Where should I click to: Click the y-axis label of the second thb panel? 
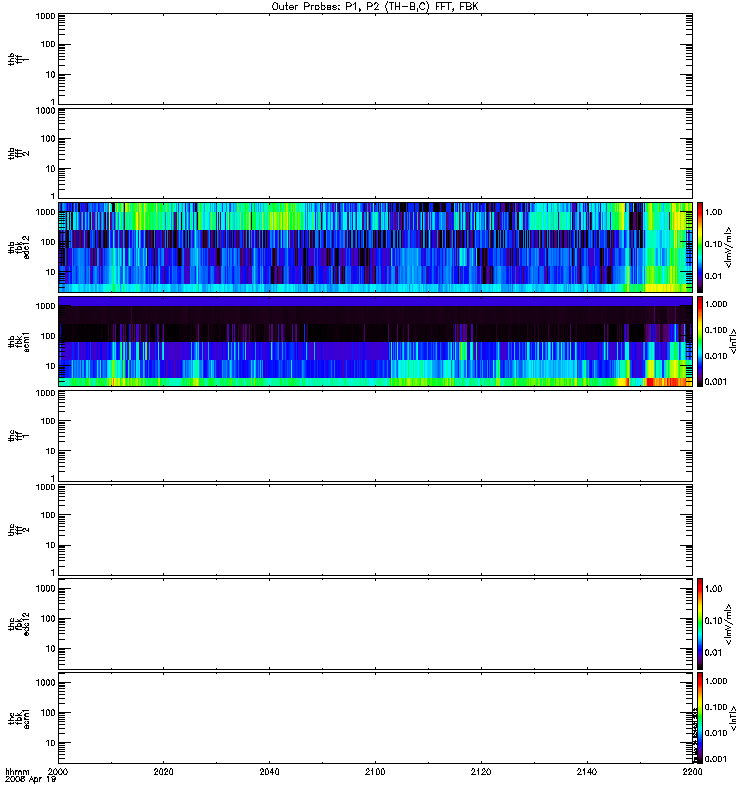point(19,153)
